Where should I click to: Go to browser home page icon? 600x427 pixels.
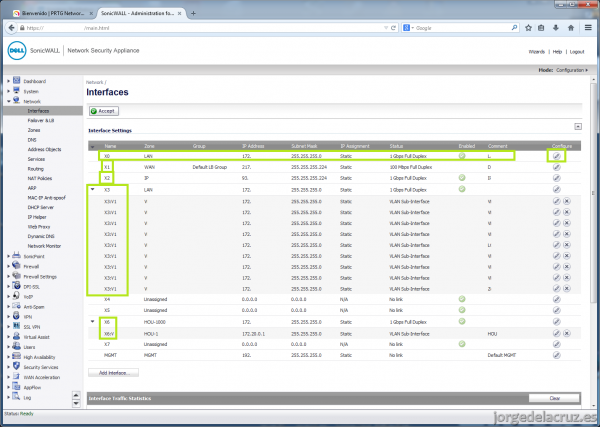[x=571, y=28]
